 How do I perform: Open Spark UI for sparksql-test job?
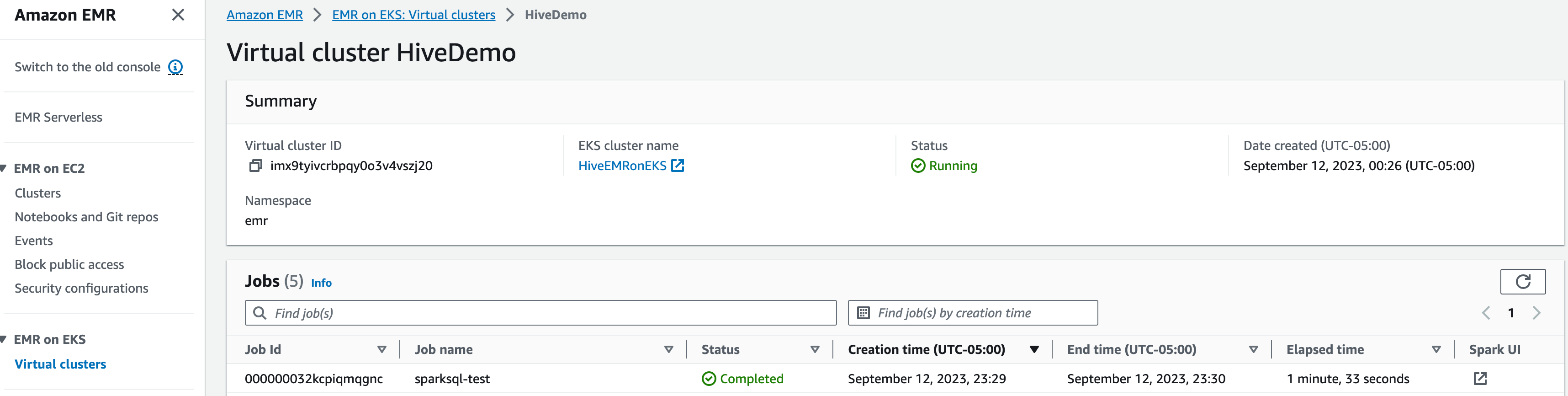(x=1480, y=379)
